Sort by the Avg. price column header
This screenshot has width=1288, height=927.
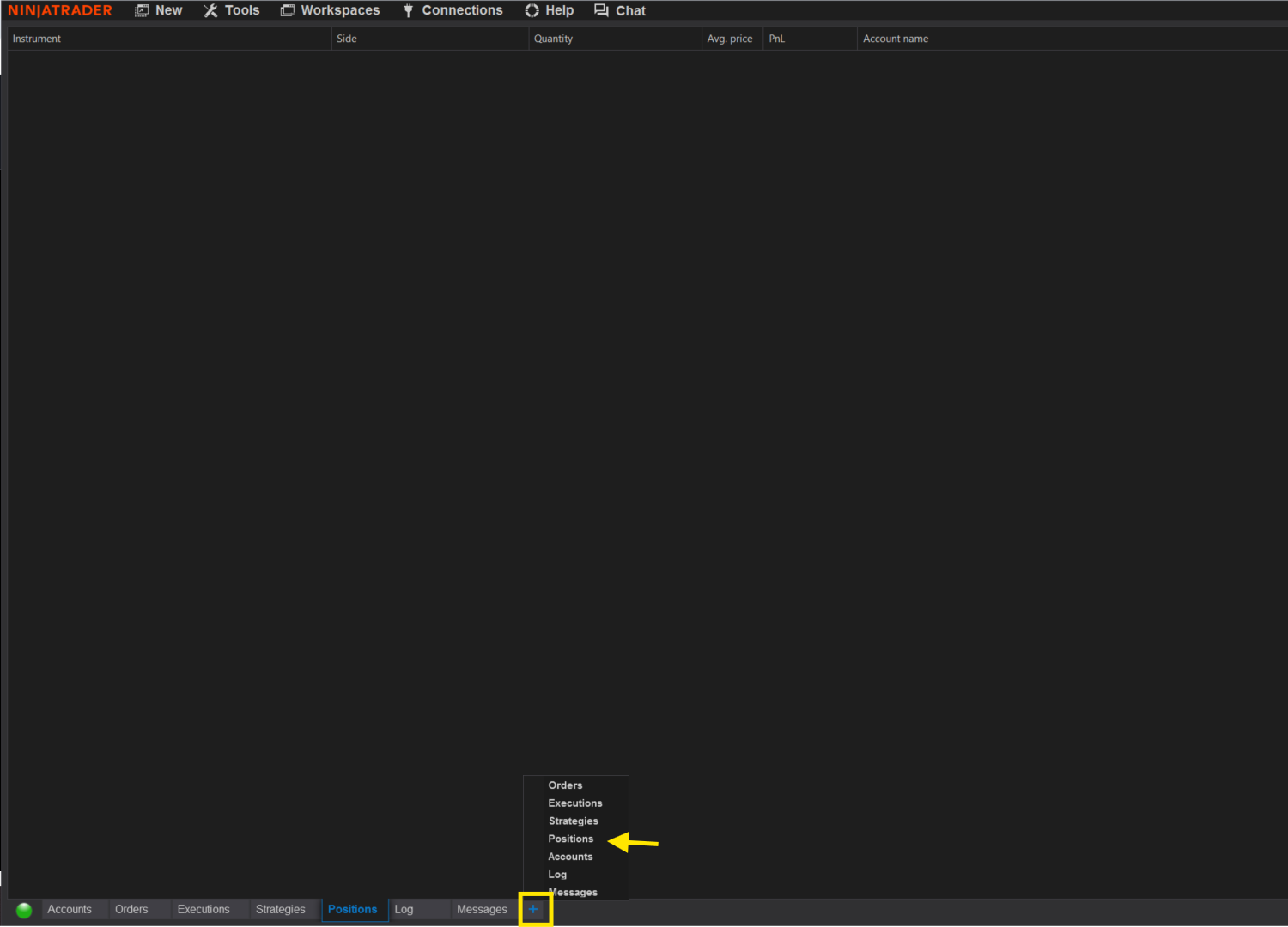point(732,39)
